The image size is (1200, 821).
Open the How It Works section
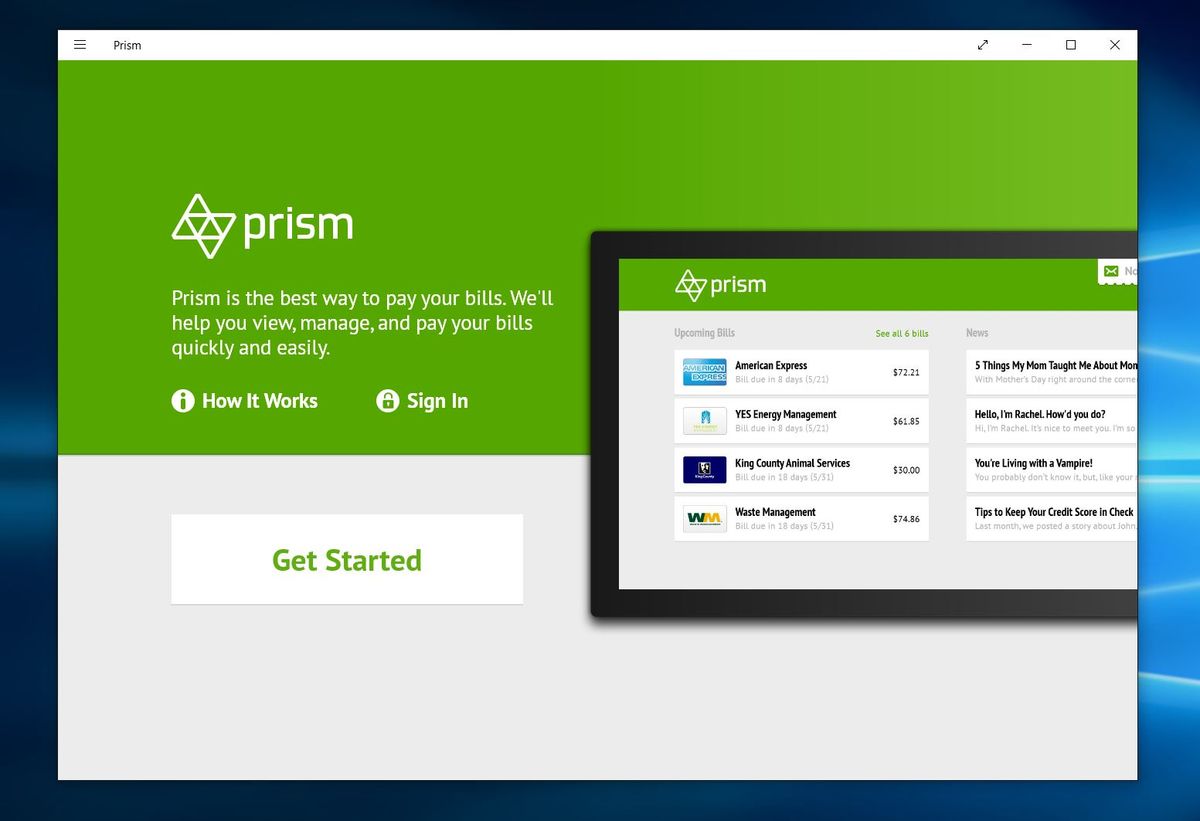click(x=260, y=400)
